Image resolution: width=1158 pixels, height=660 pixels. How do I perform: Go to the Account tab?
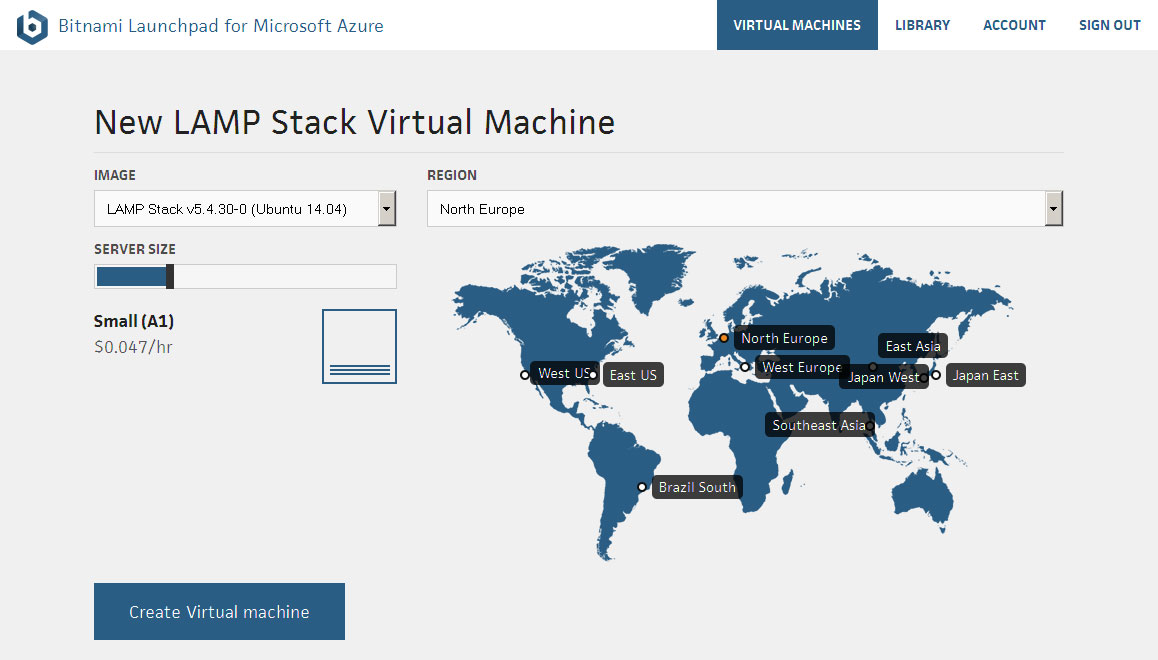tap(1014, 25)
